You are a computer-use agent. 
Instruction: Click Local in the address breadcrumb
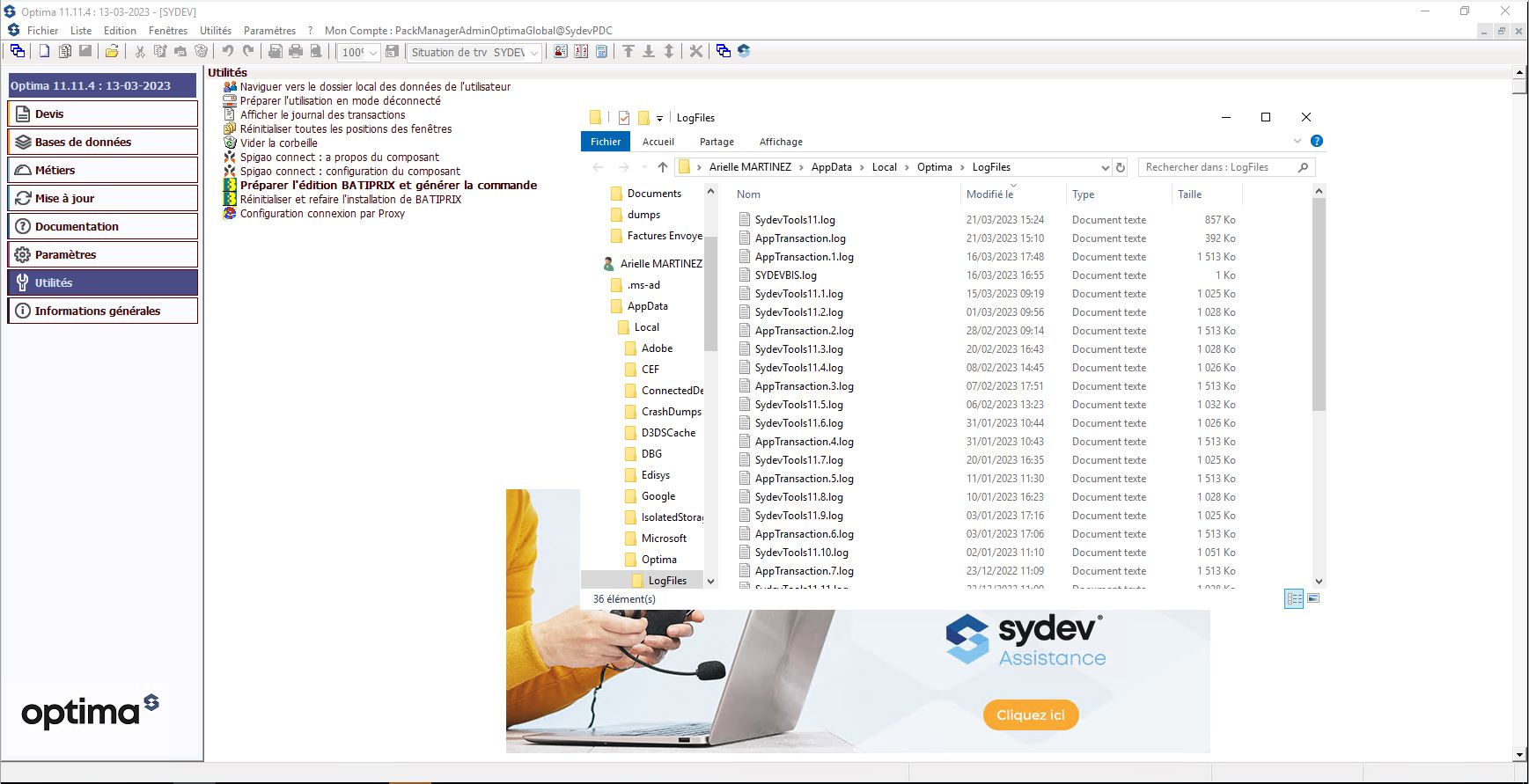click(884, 167)
